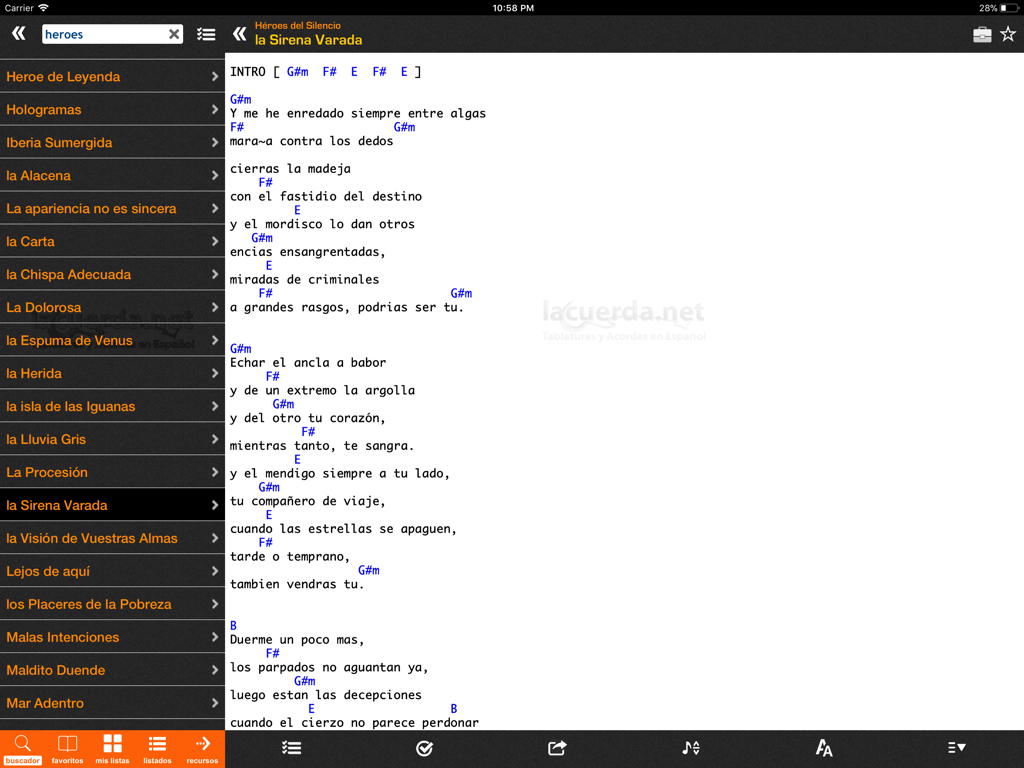Viewport: 1024px width, 768px height.
Task: Tap the artist name Héroes del Silencio
Action: (298, 25)
